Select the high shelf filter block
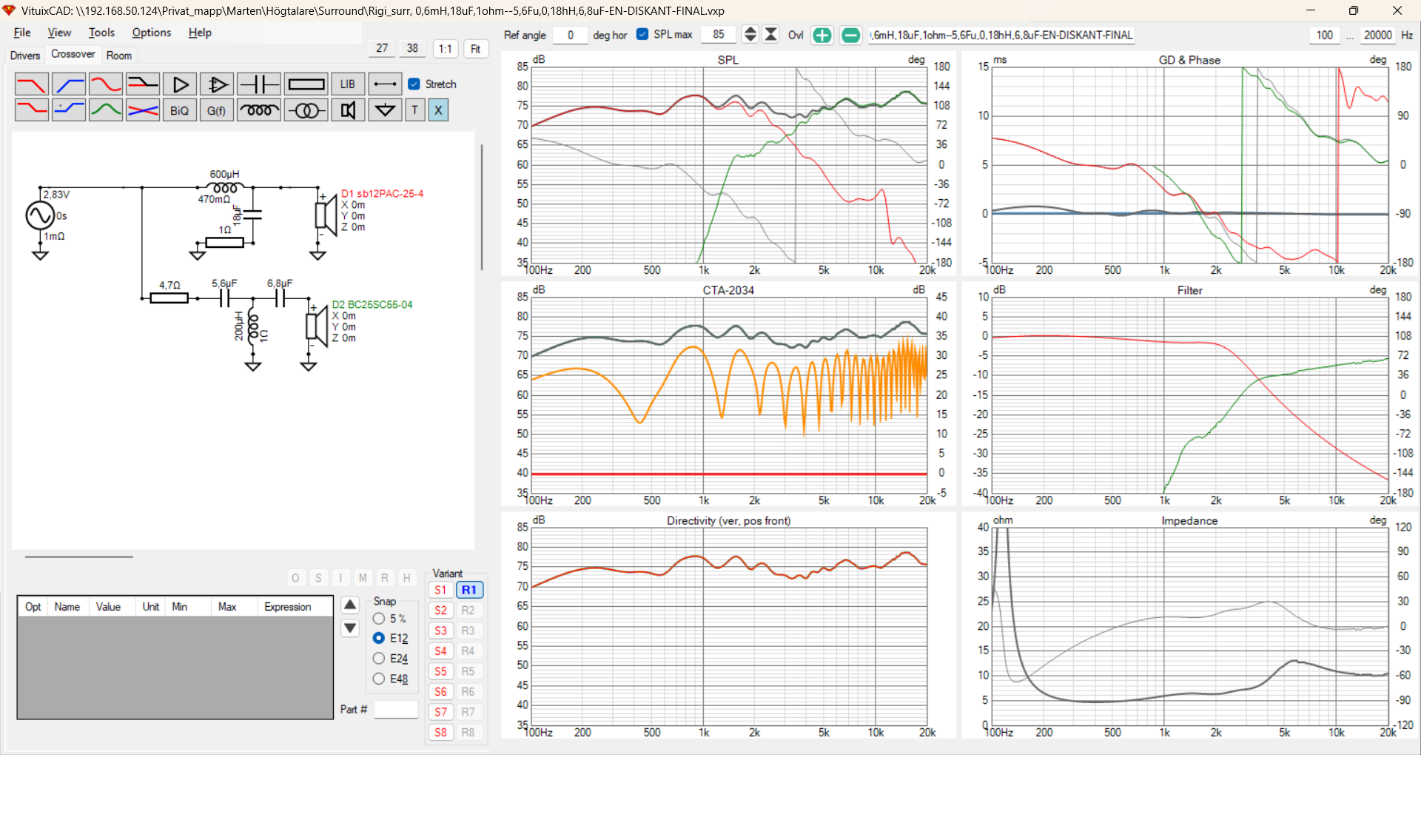Image resolution: width=1421 pixels, height=840 pixels. pos(69,110)
